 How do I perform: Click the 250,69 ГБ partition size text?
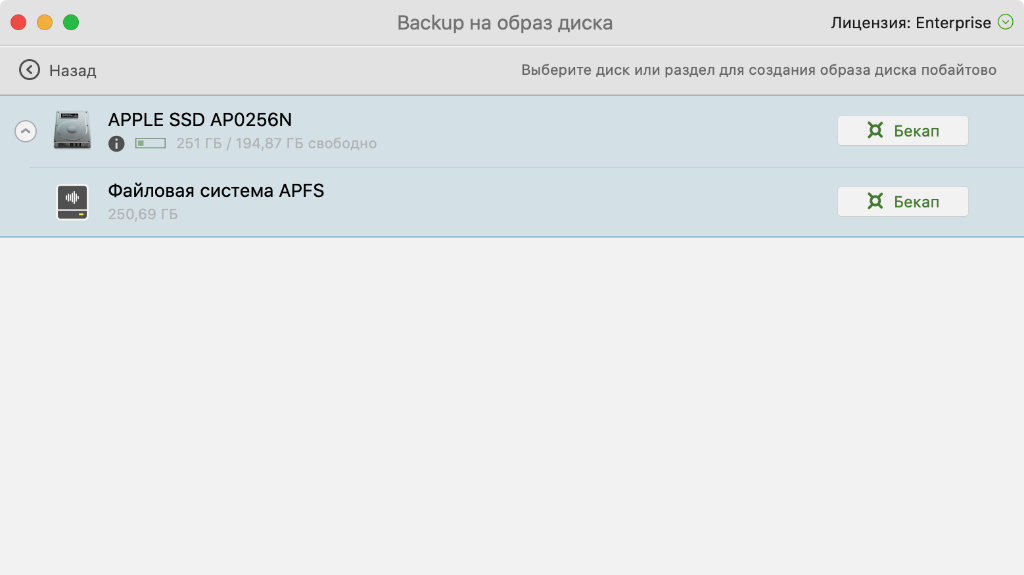[x=143, y=214]
